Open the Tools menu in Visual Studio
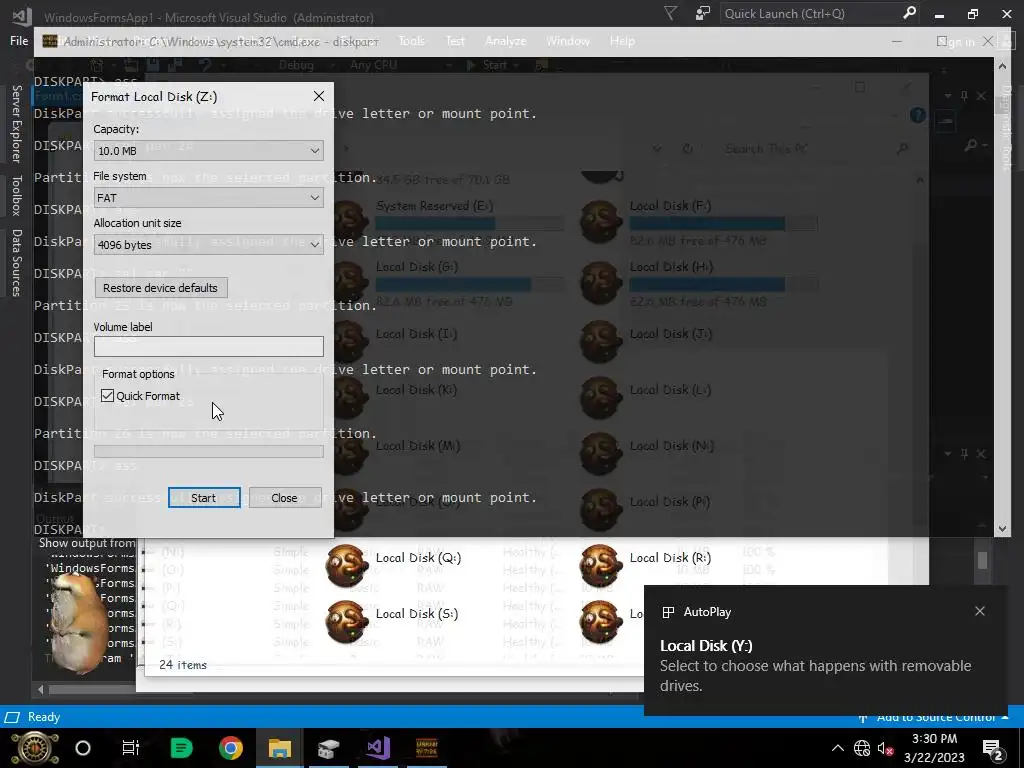1024x768 pixels. click(x=411, y=40)
